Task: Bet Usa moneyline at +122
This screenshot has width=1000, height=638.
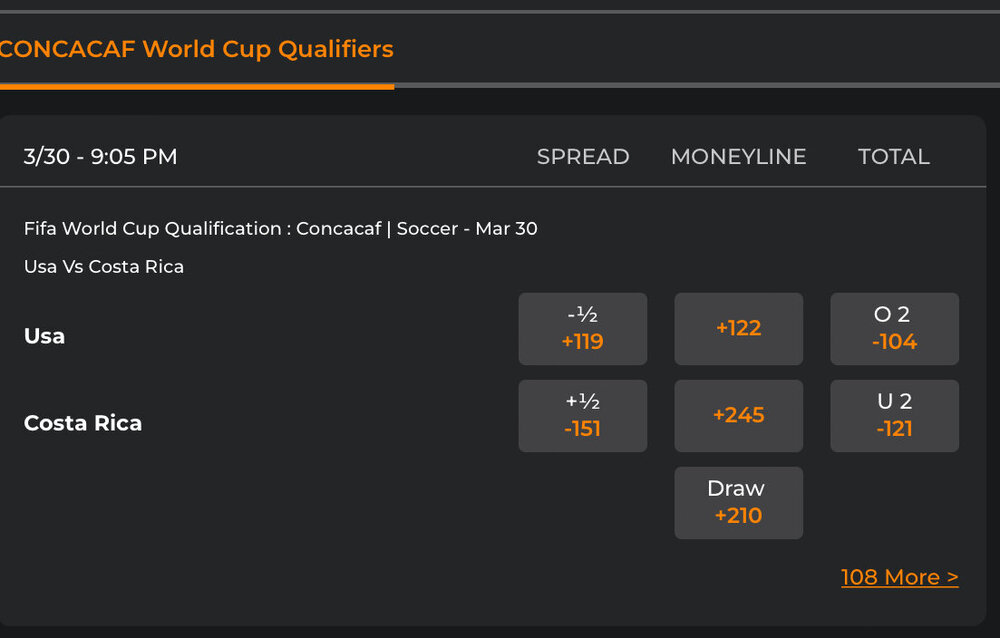Action: pos(738,329)
